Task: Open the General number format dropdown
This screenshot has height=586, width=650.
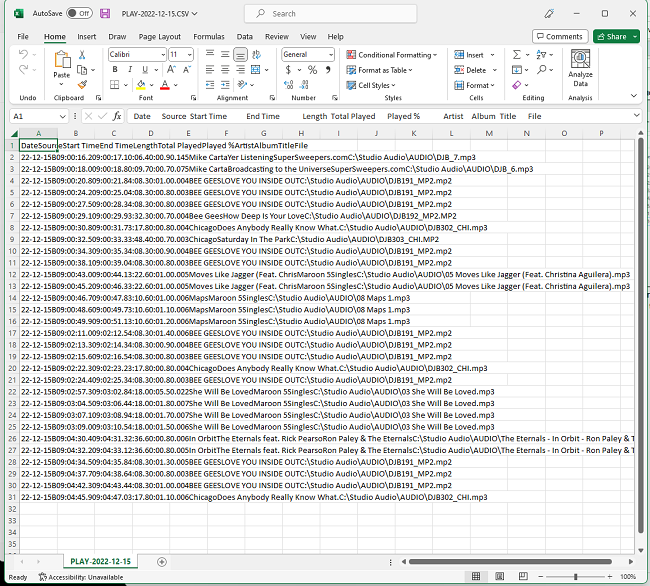Action: click(x=331, y=55)
